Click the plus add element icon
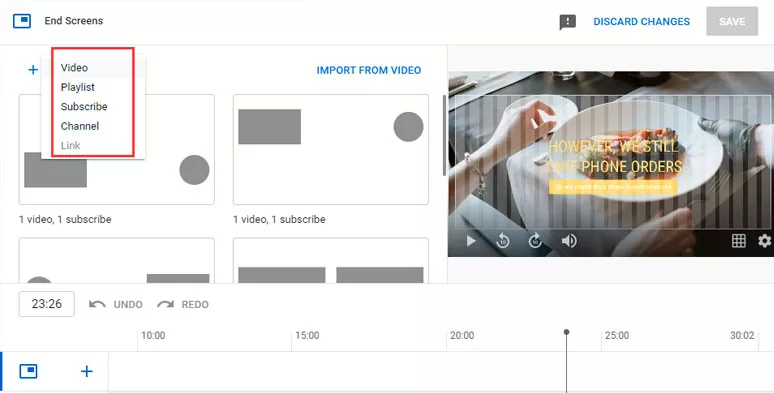The image size is (774, 393). (x=33, y=70)
